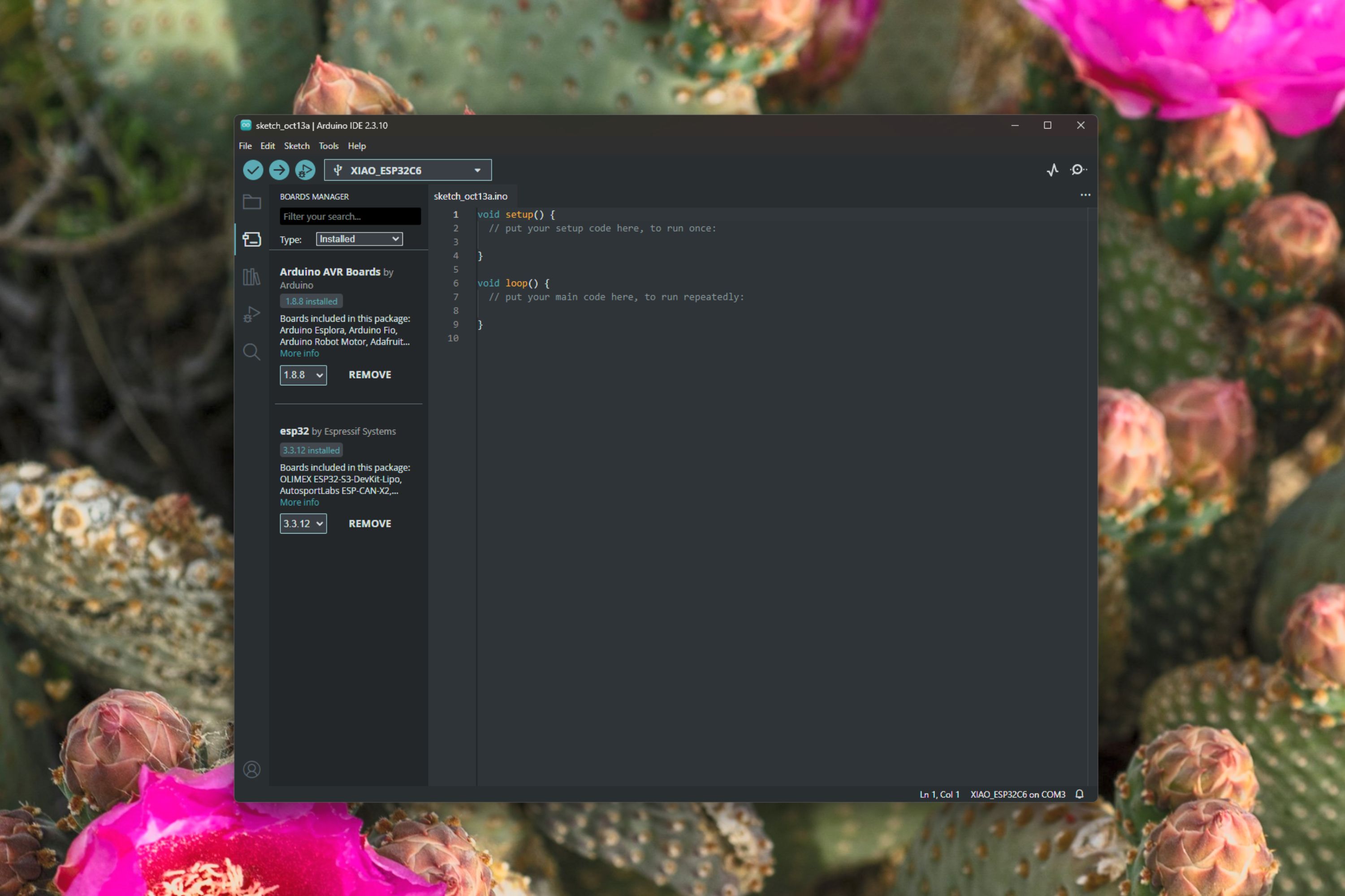Click the Ln 1, Col 1 status entry
Screen dimensions: 1345x896
point(939,794)
